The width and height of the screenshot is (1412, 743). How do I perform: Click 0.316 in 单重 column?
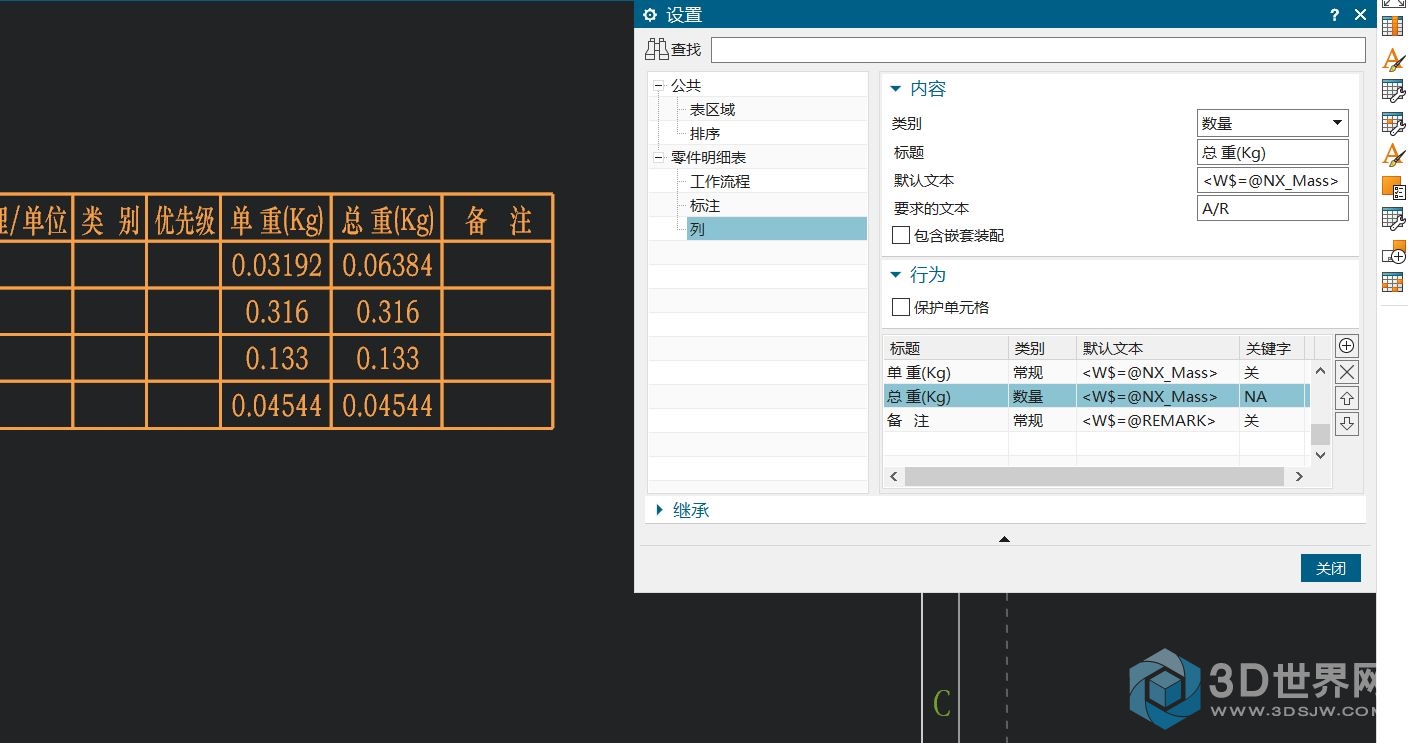click(x=277, y=312)
